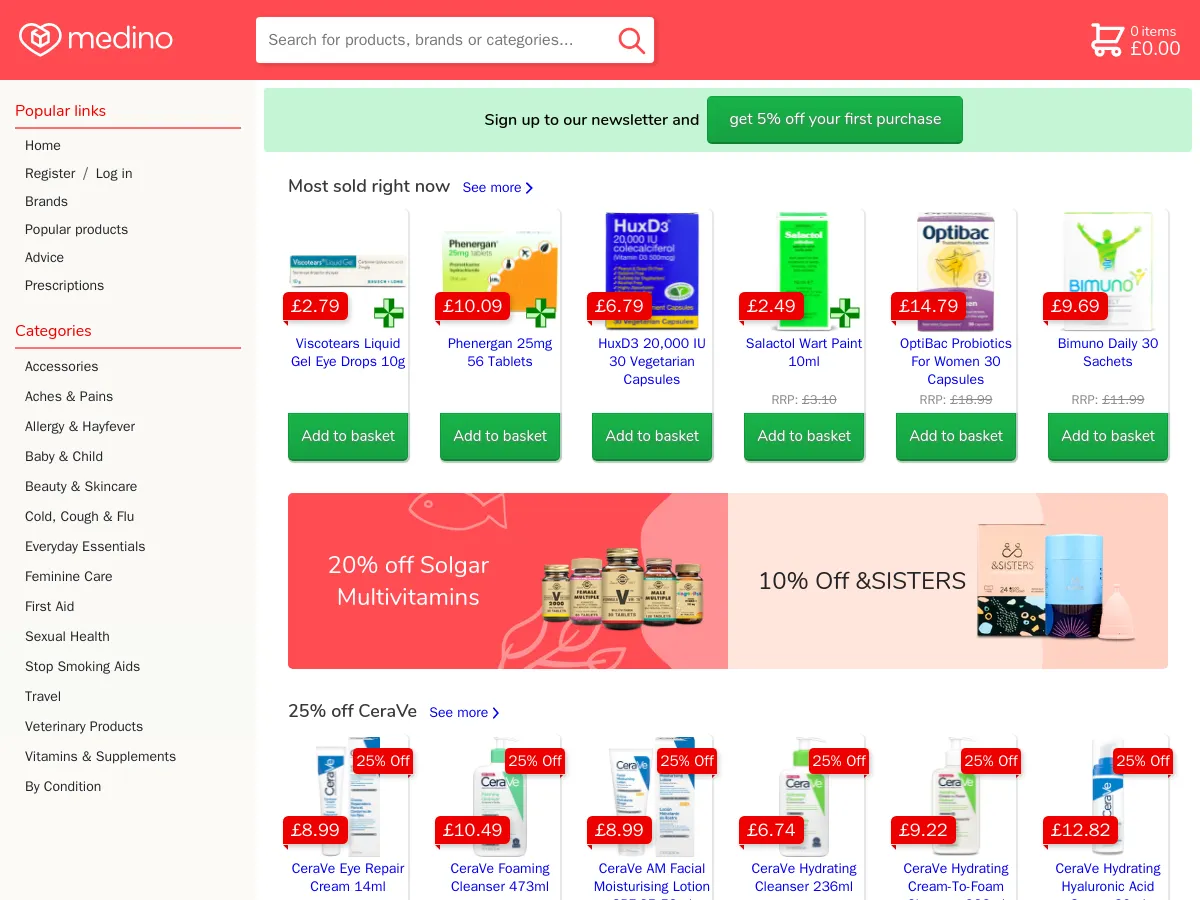The width and height of the screenshot is (1200, 900).
Task: Open the By Condition category
Action: coord(63,786)
